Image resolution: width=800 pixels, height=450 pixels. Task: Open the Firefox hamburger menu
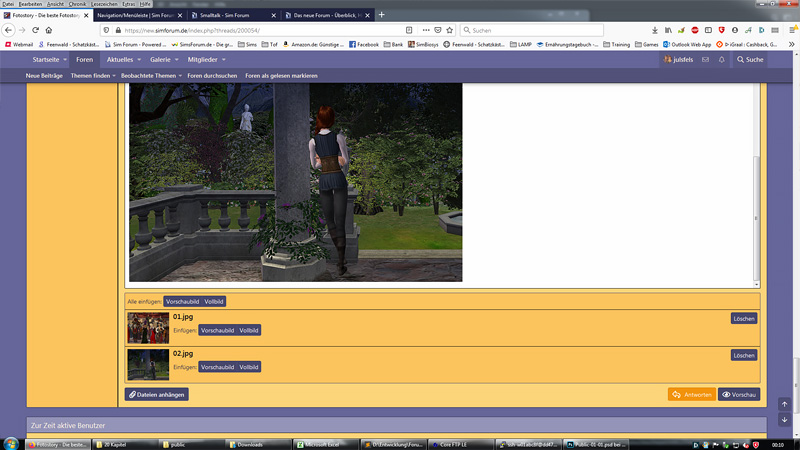(792, 31)
